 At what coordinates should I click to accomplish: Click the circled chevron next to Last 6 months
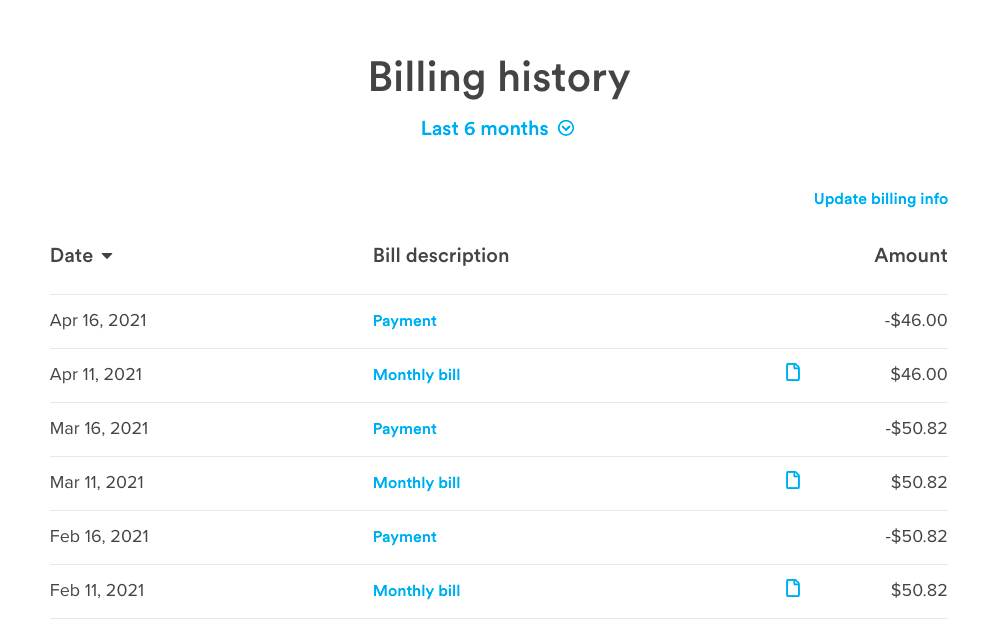click(566, 128)
